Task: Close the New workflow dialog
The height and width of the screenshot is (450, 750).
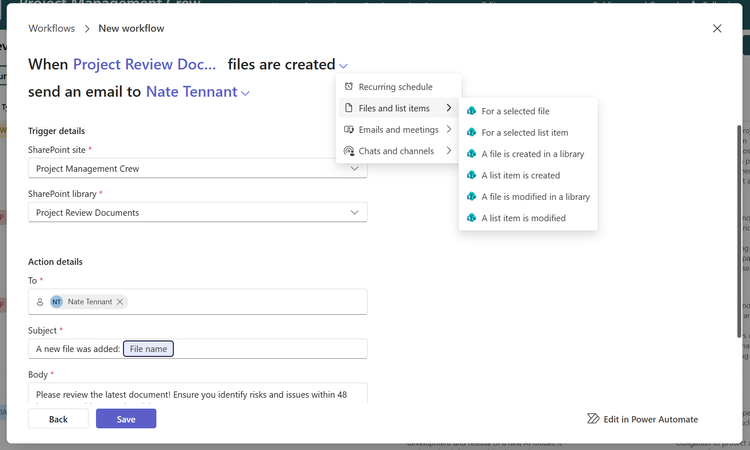Action: pos(717,29)
